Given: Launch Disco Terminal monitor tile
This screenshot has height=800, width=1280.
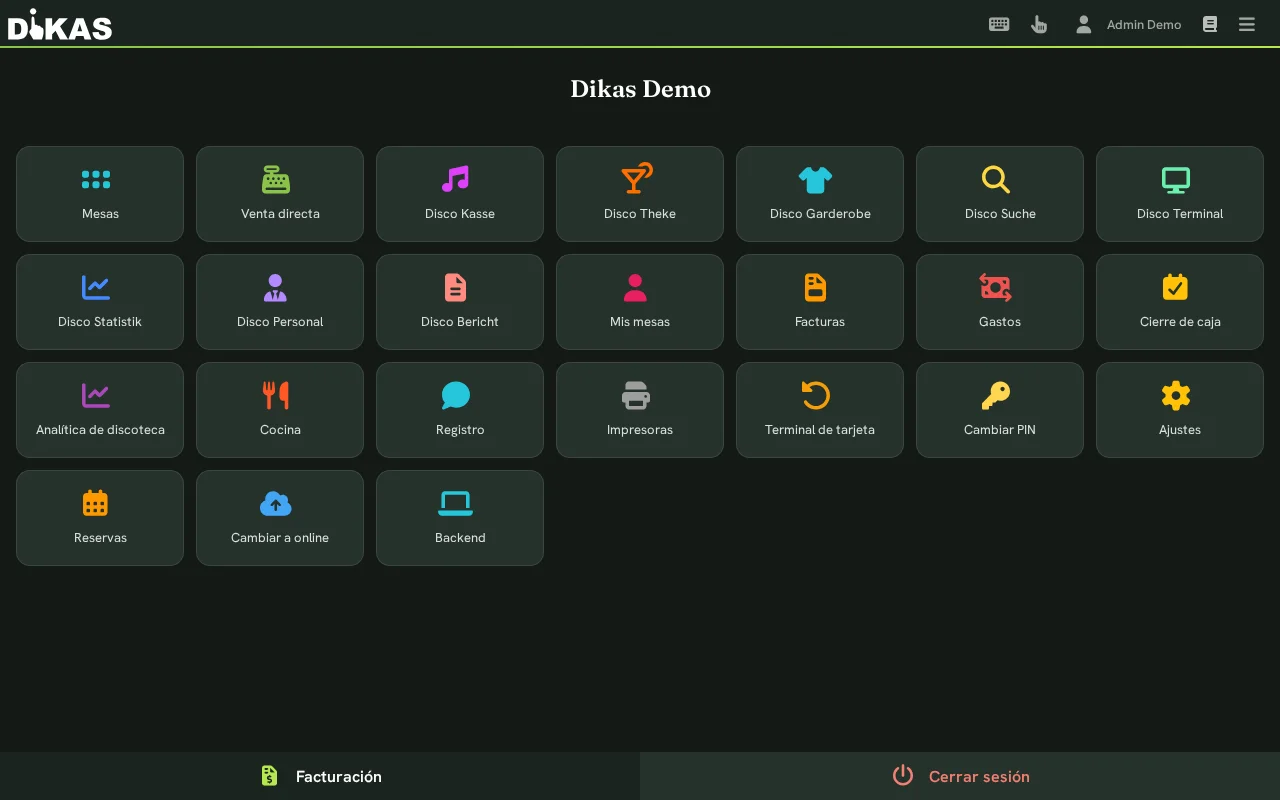Looking at the screenshot, I should [x=1180, y=194].
